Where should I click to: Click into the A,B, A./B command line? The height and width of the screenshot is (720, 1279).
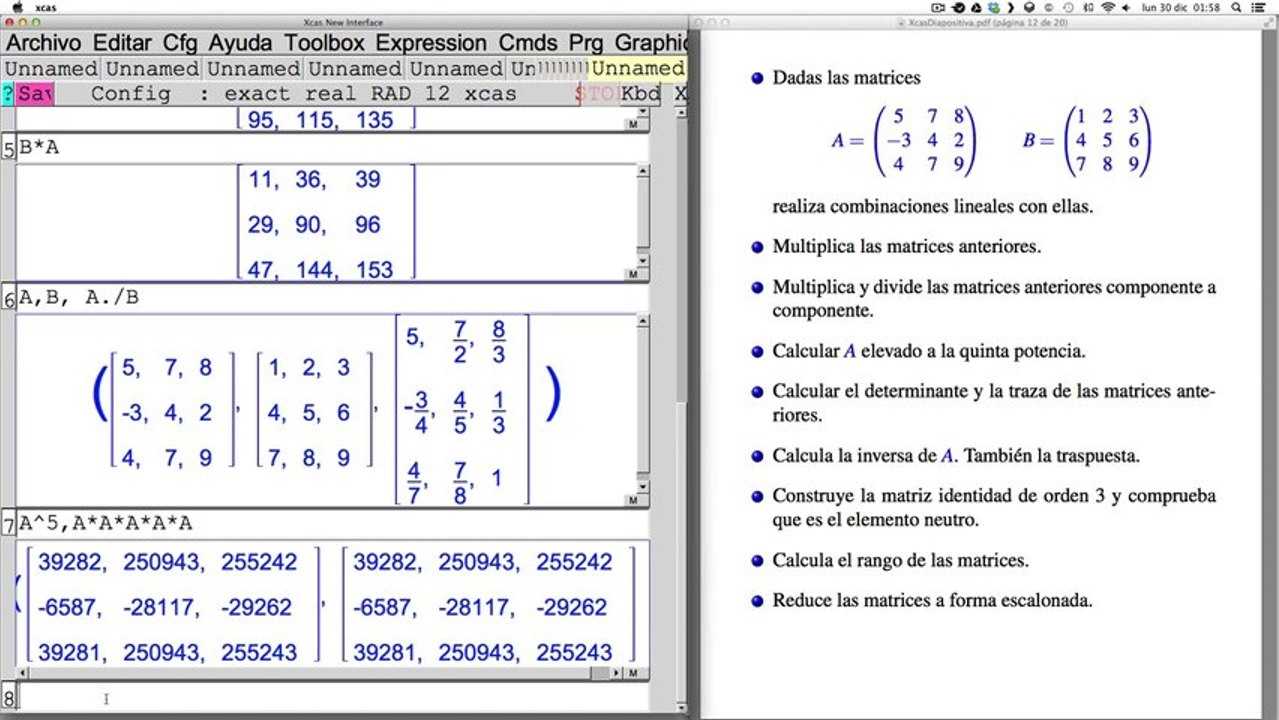point(333,298)
